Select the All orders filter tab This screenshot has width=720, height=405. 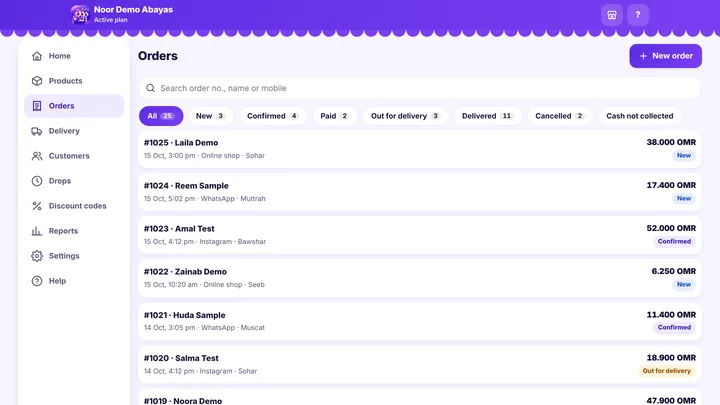[x=161, y=116]
